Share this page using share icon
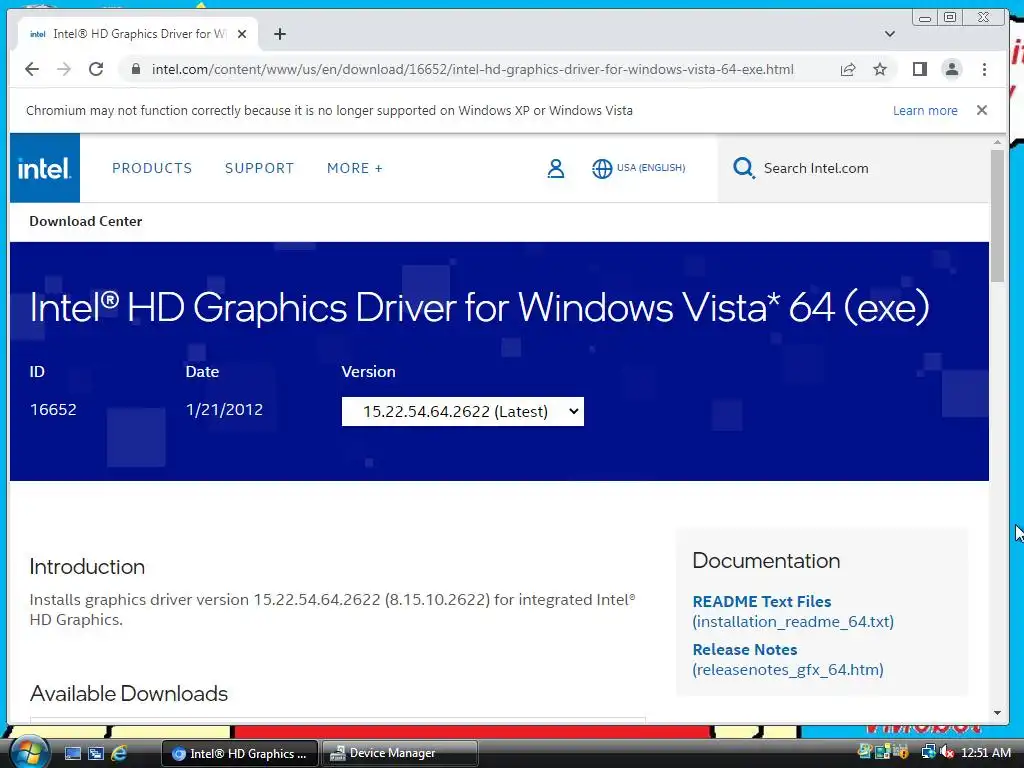 pyautogui.click(x=848, y=69)
